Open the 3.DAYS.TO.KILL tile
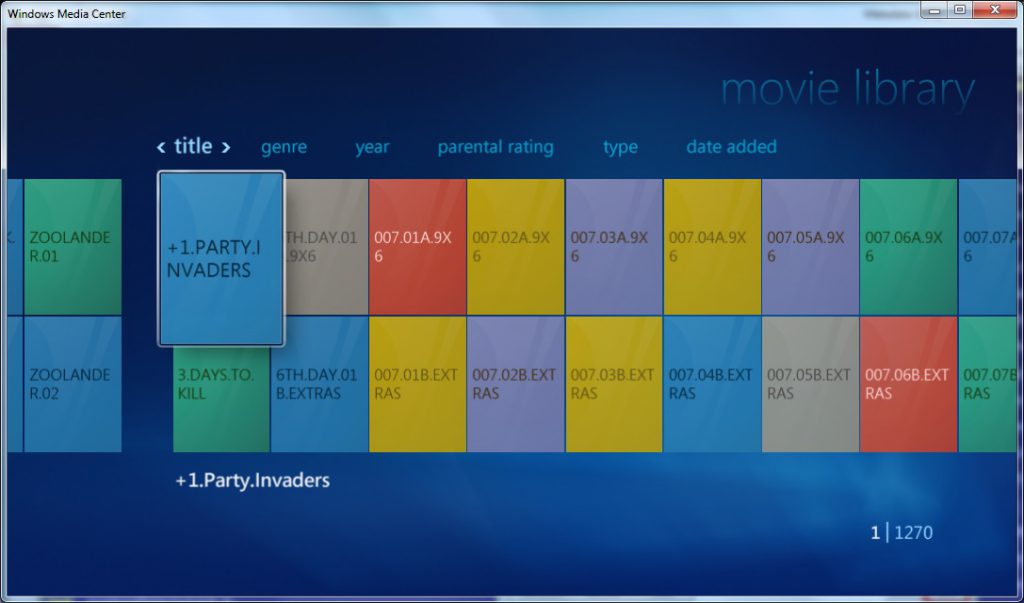 [221, 399]
